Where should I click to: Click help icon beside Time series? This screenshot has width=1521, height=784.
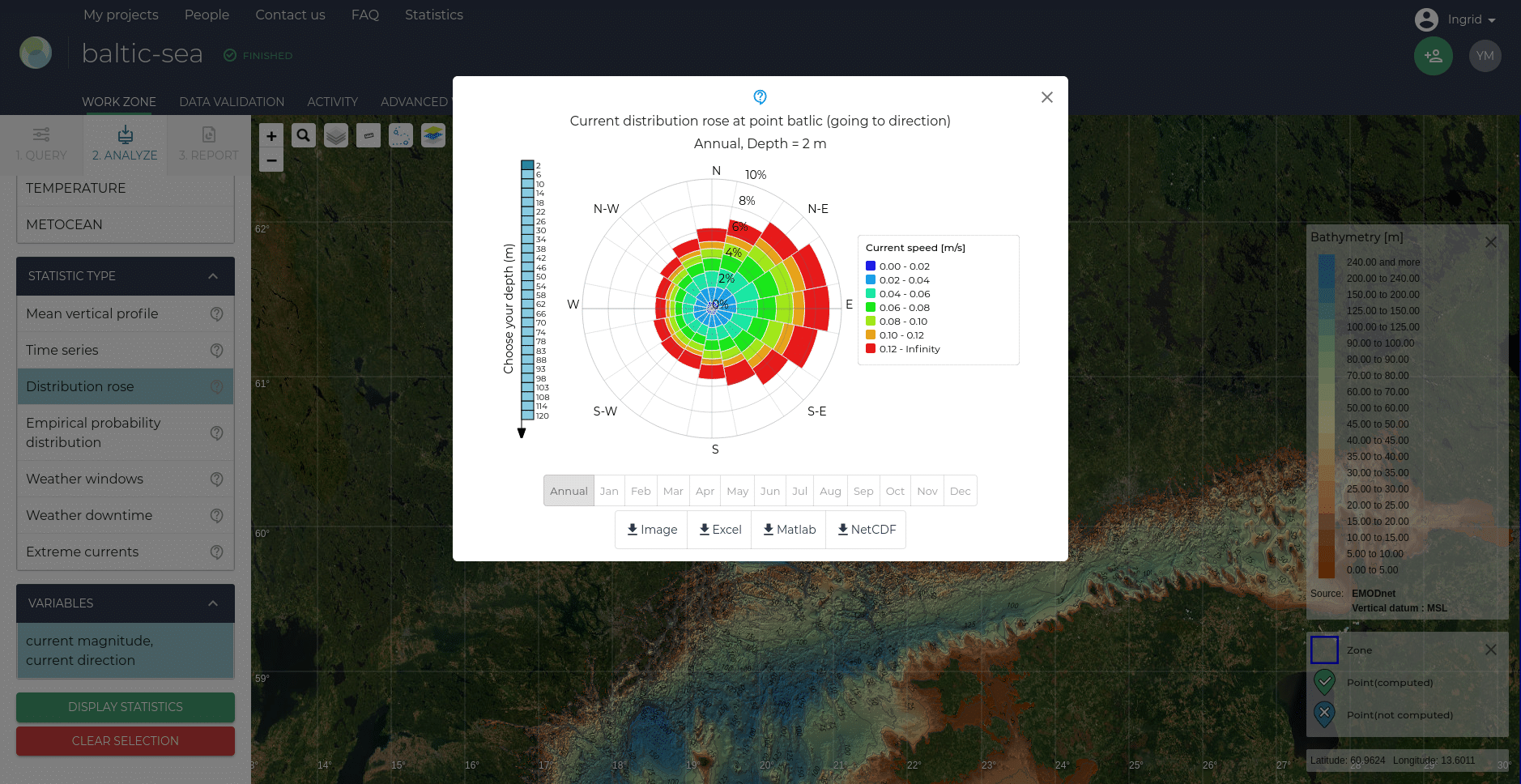216,350
